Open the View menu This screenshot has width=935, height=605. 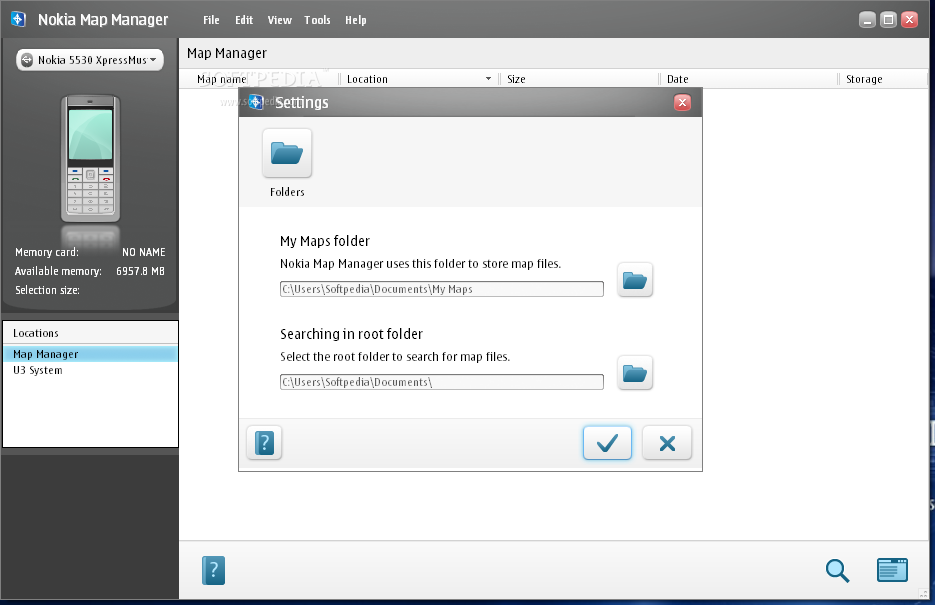pos(279,20)
